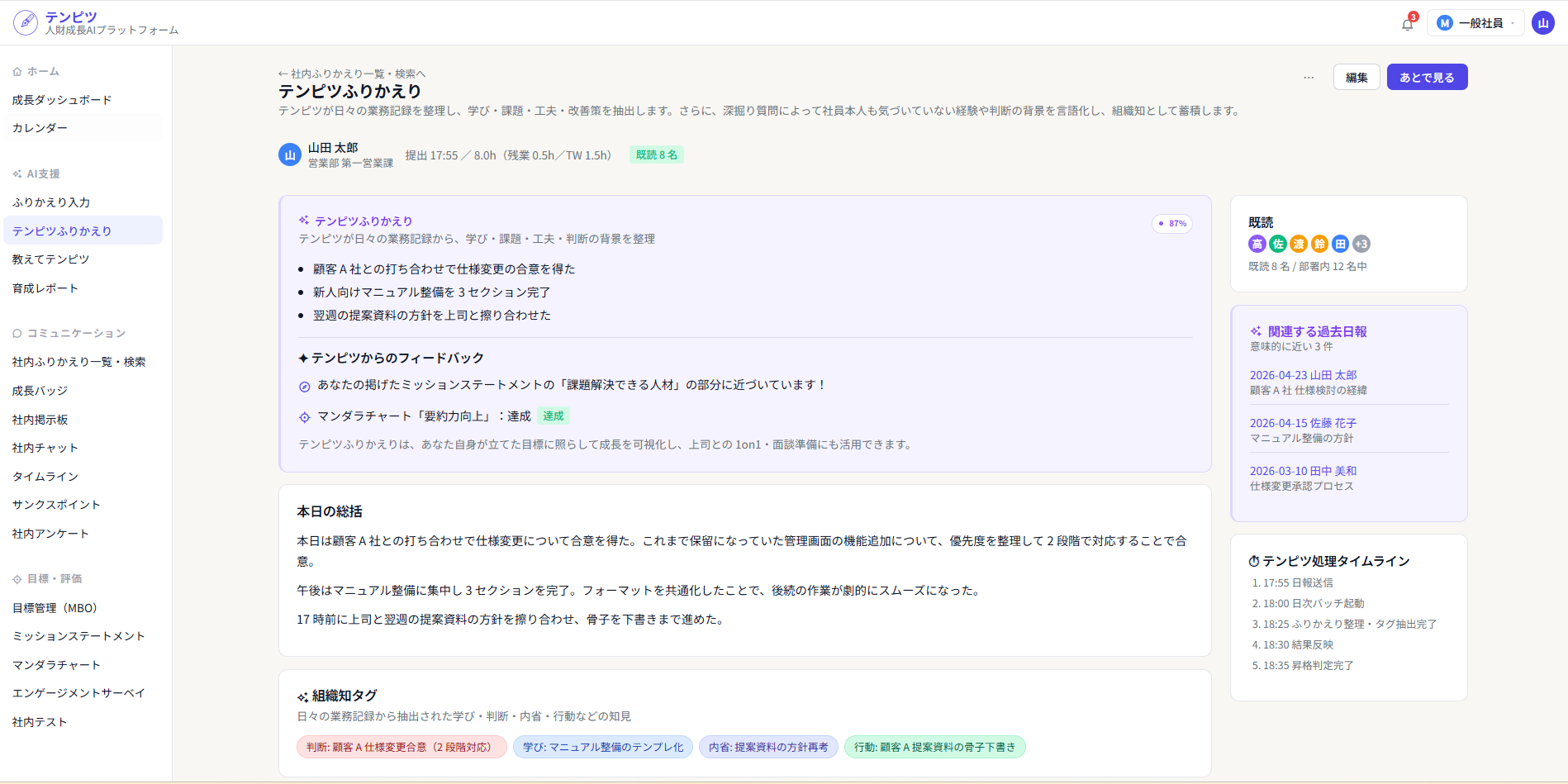The height and width of the screenshot is (784, 1568).
Task: Click the sparkle icon beside 関連する過去日報
Action: click(x=1256, y=331)
